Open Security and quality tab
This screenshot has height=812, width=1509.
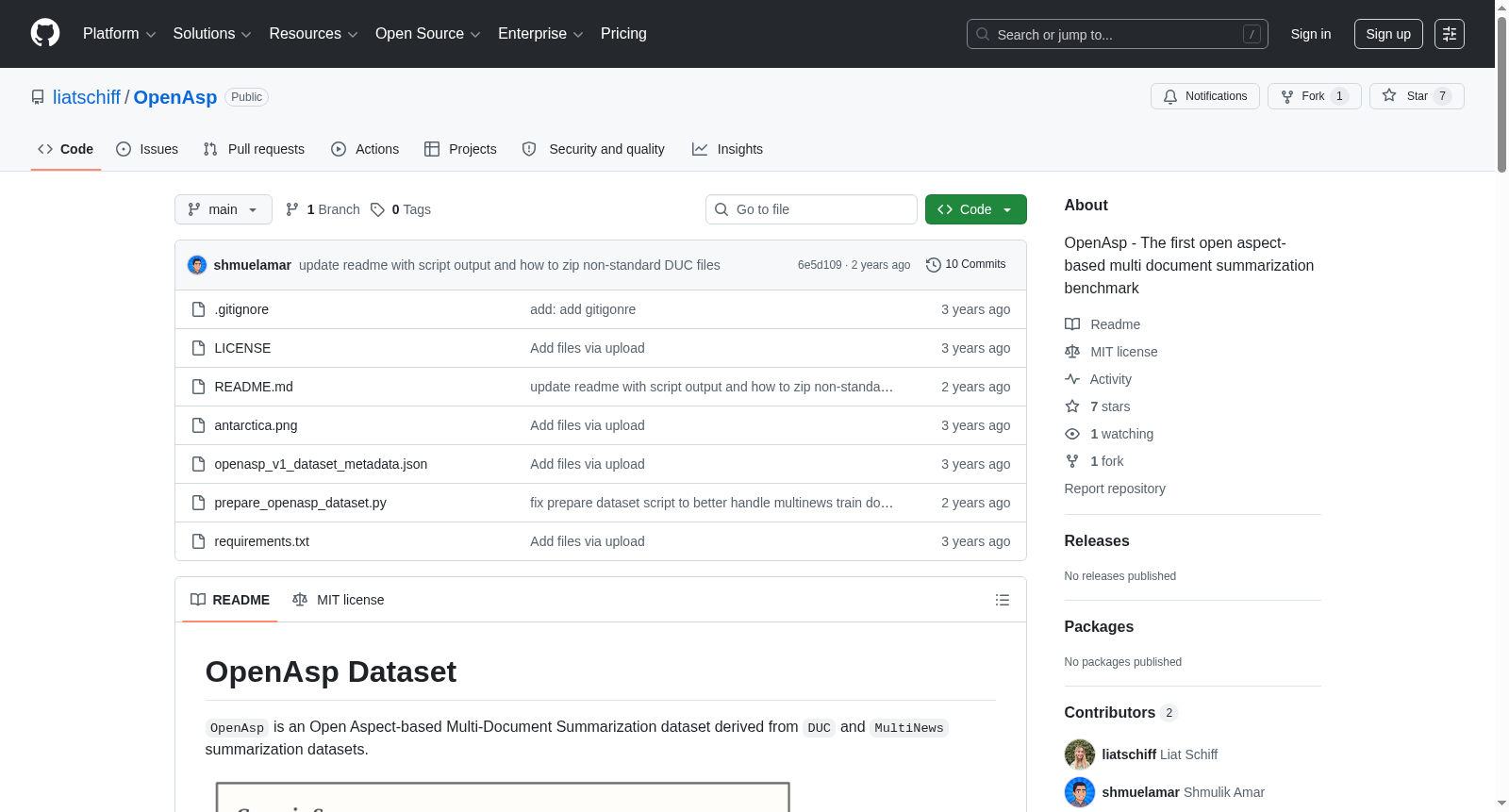pos(593,149)
